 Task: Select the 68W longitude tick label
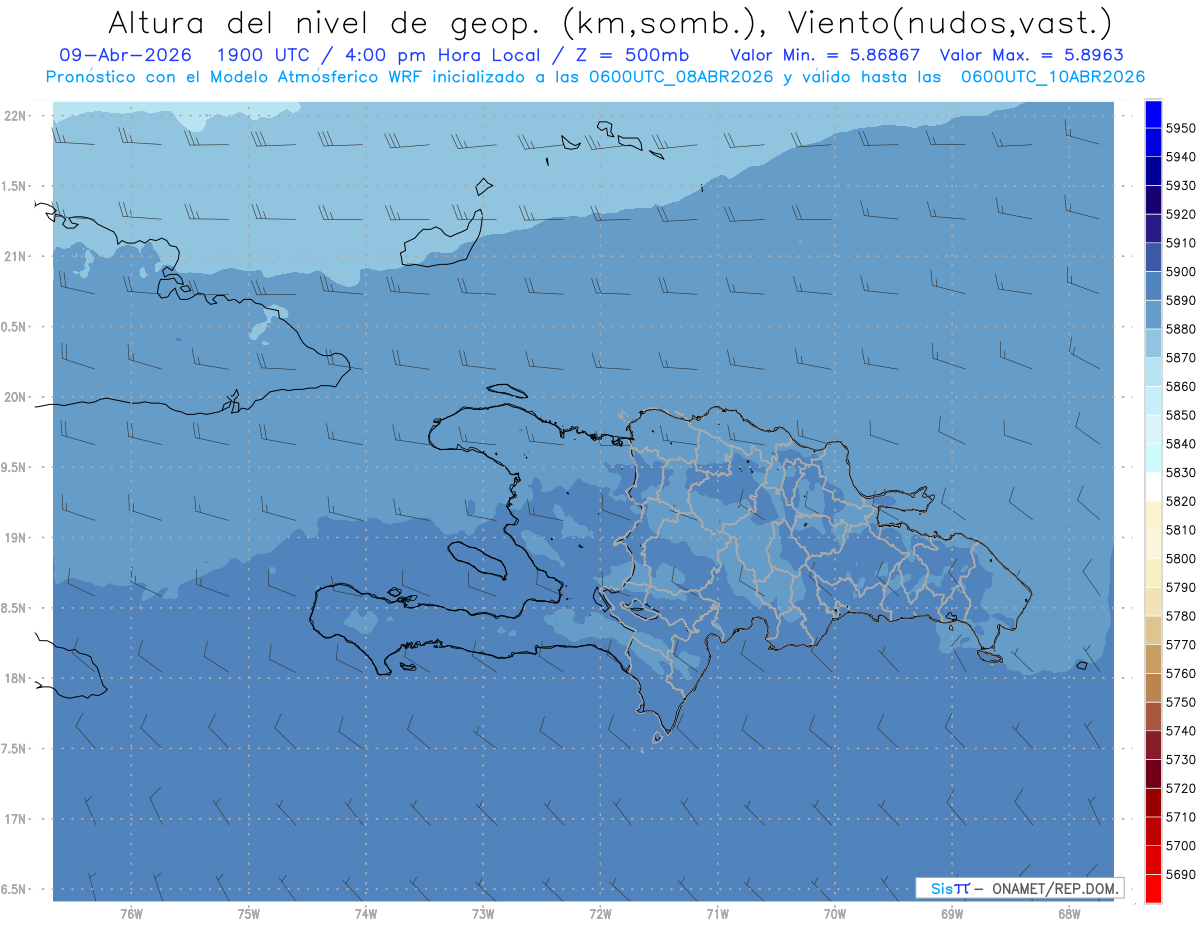pos(1068,913)
